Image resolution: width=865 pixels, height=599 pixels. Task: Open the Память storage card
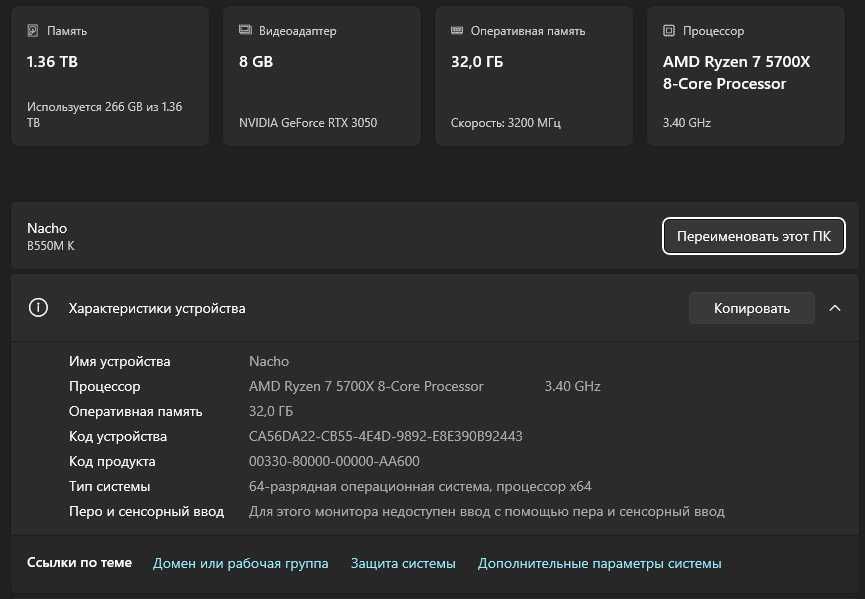(110, 76)
